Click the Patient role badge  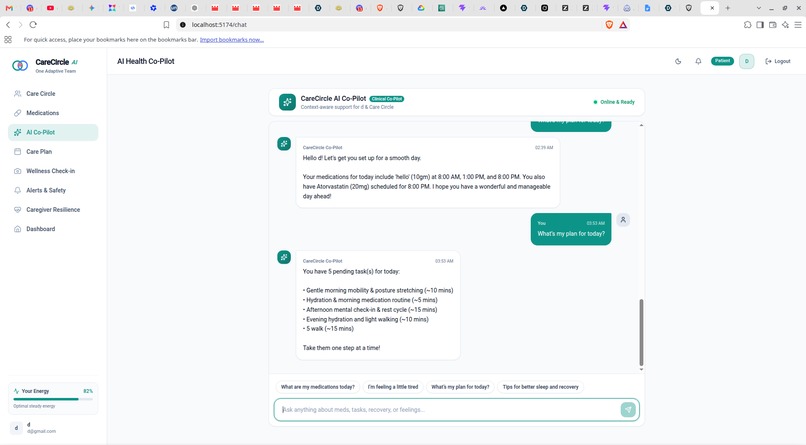[x=722, y=61]
